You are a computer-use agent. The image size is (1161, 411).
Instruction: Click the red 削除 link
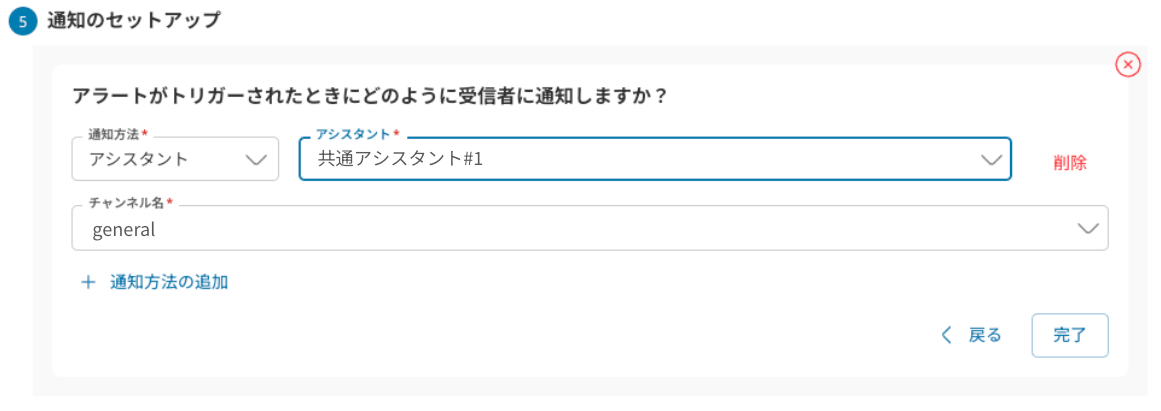tap(1069, 162)
